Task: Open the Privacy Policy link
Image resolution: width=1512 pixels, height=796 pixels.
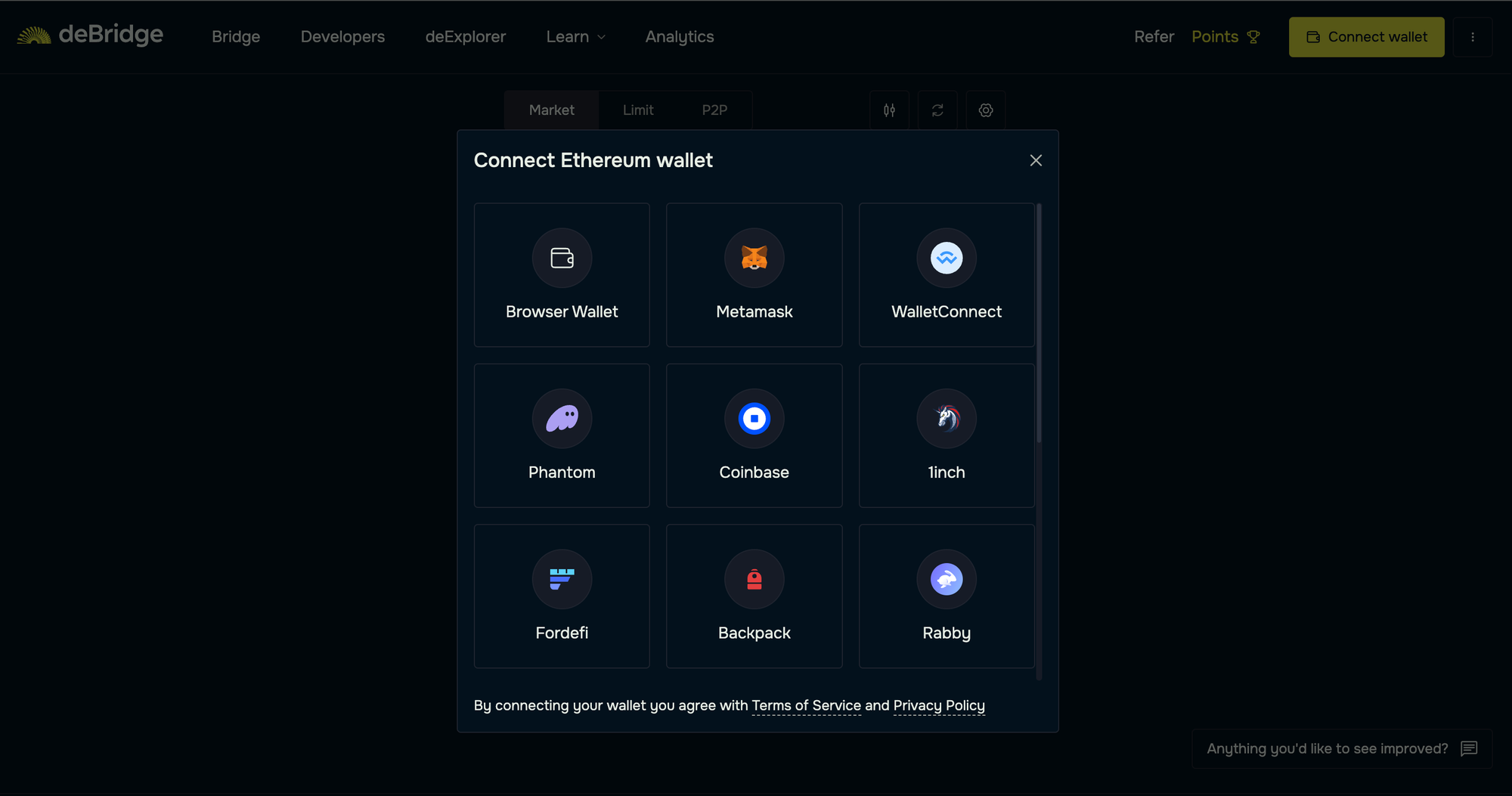Action: tap(938, 705)
